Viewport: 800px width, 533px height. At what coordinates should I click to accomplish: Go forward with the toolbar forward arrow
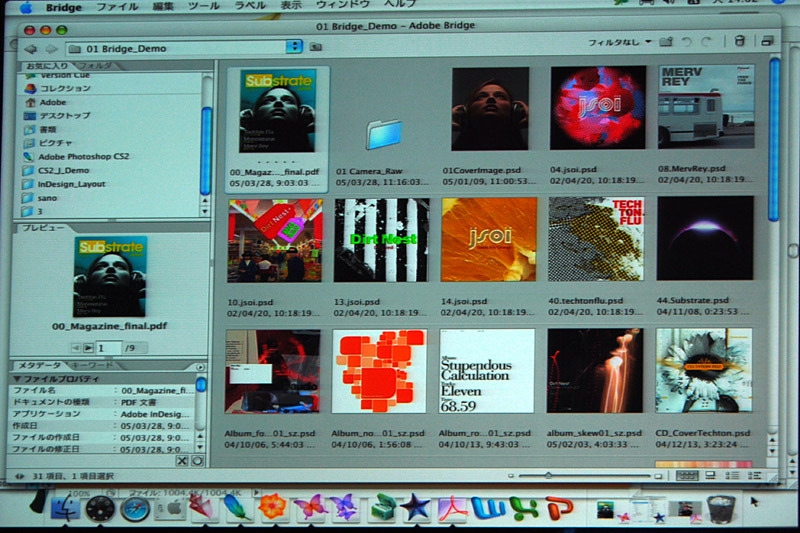[51, 49]
